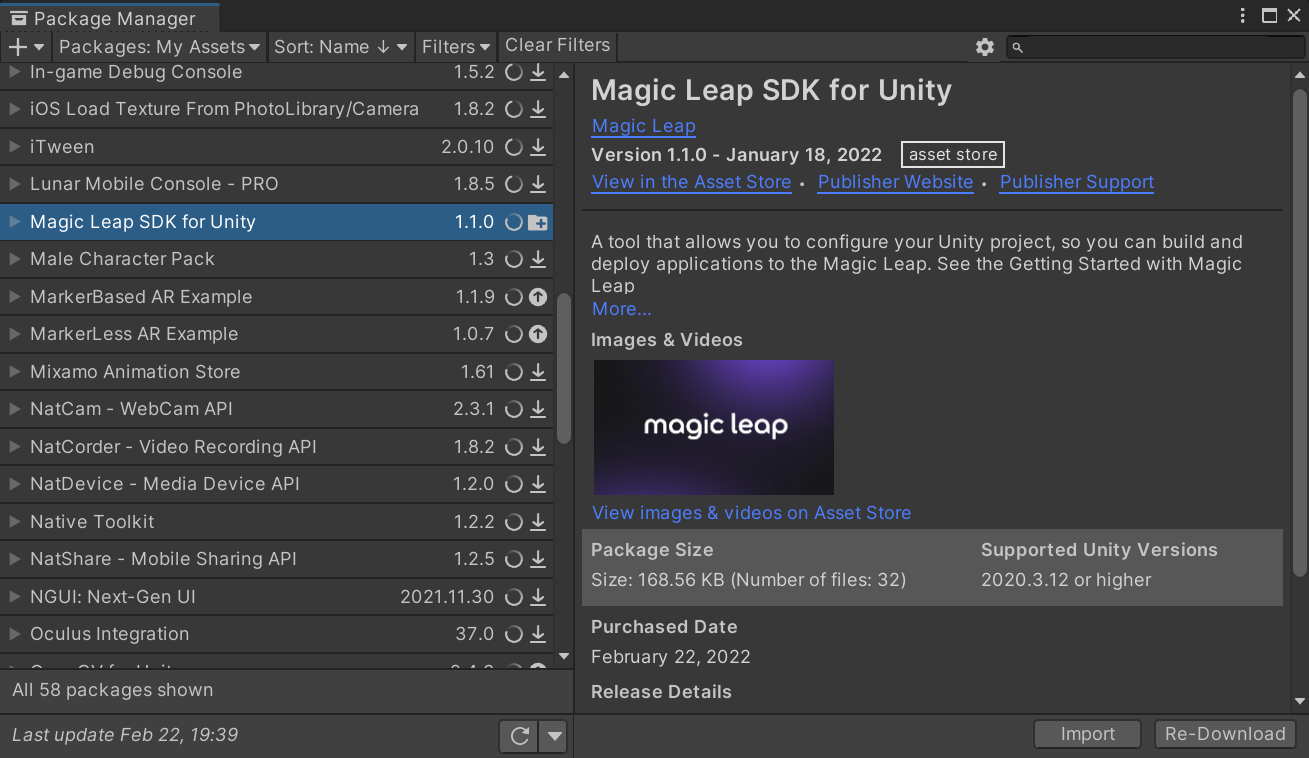Click into the package search field
1309x758 pixels.
tap(1155, 47)
